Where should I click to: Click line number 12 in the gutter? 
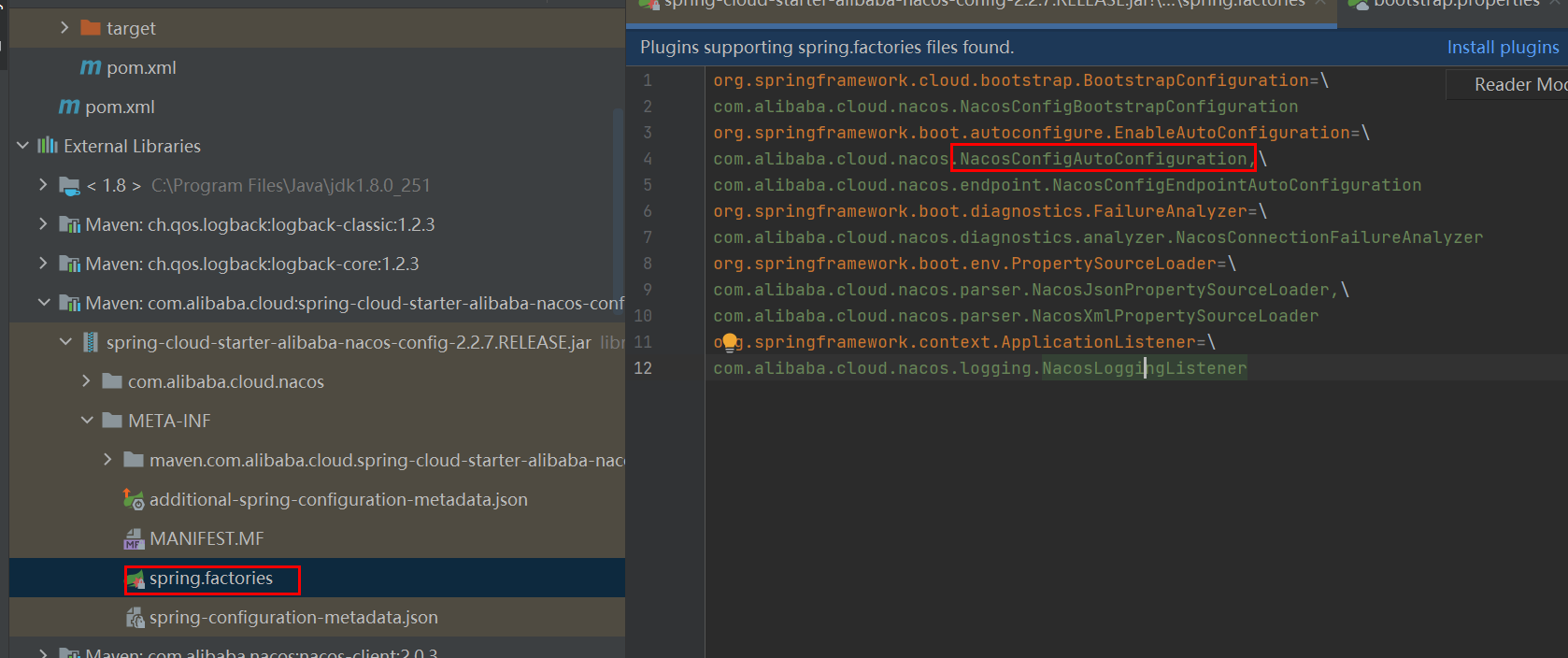(643, 368)
